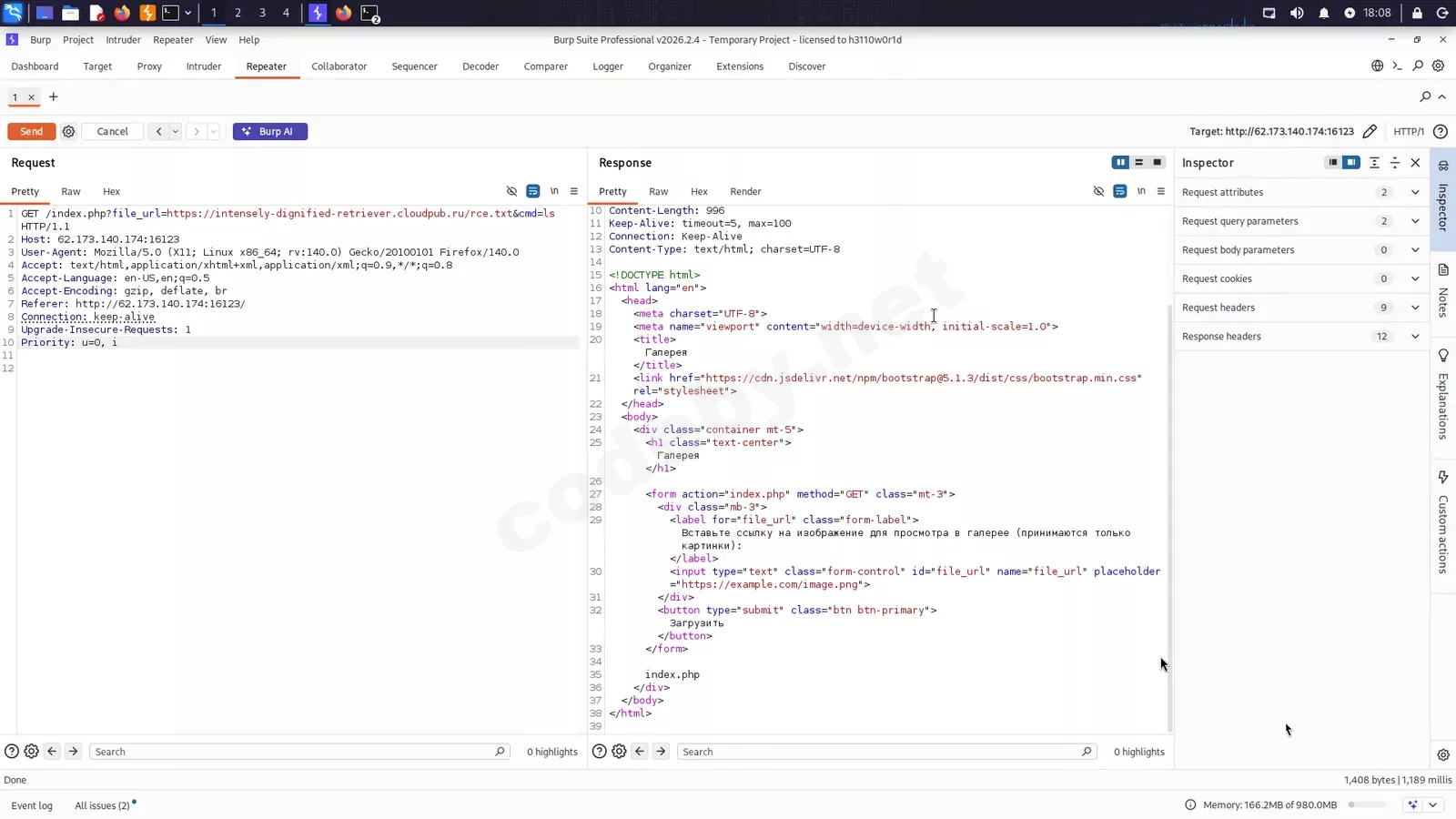Click the Burp AI button
Image resolution: width=1456 pixels, height=819 pixels.
[270, 131]
